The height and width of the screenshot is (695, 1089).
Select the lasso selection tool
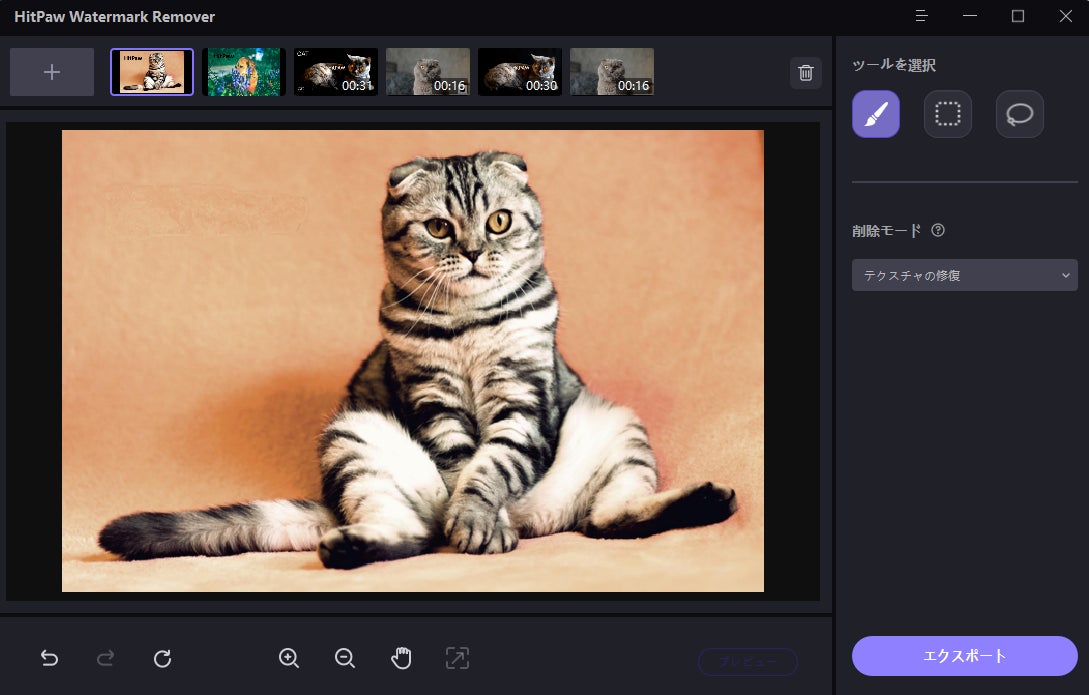(x=1019, y=114)
